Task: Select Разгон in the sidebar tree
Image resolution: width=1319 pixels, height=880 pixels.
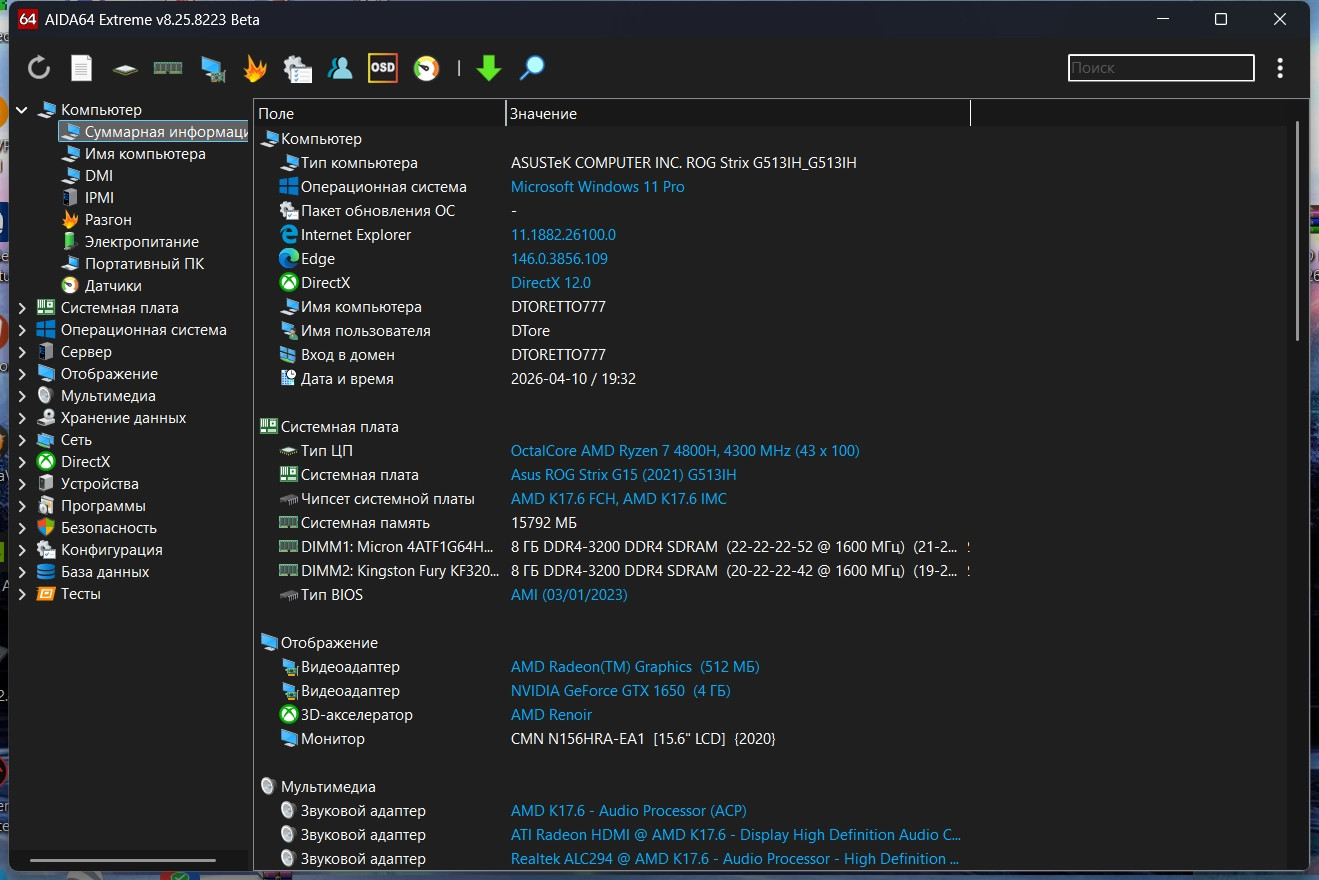Action: pos(108,220)
